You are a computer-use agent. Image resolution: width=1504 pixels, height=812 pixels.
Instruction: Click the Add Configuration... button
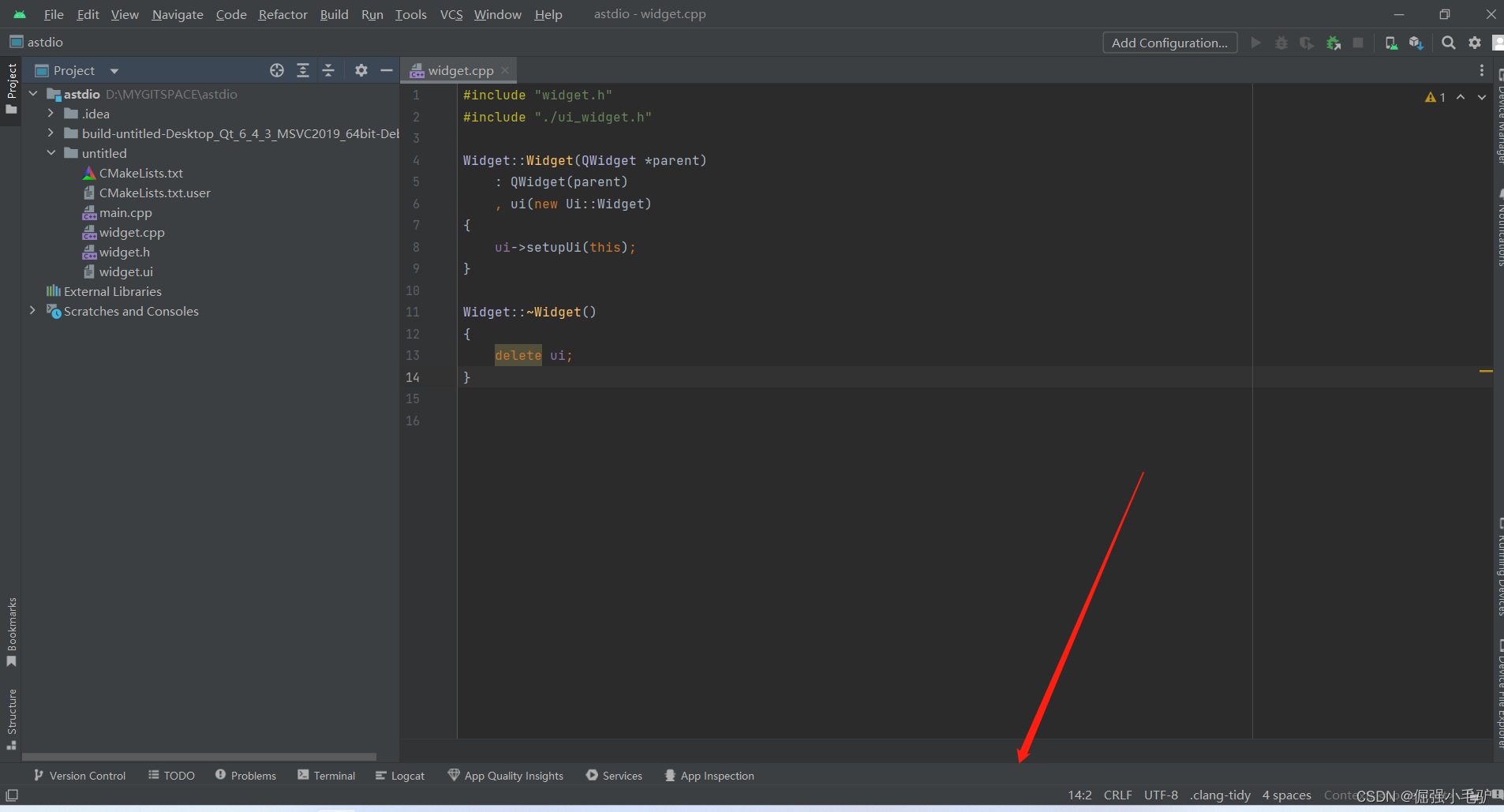(x=1169, y=43)
